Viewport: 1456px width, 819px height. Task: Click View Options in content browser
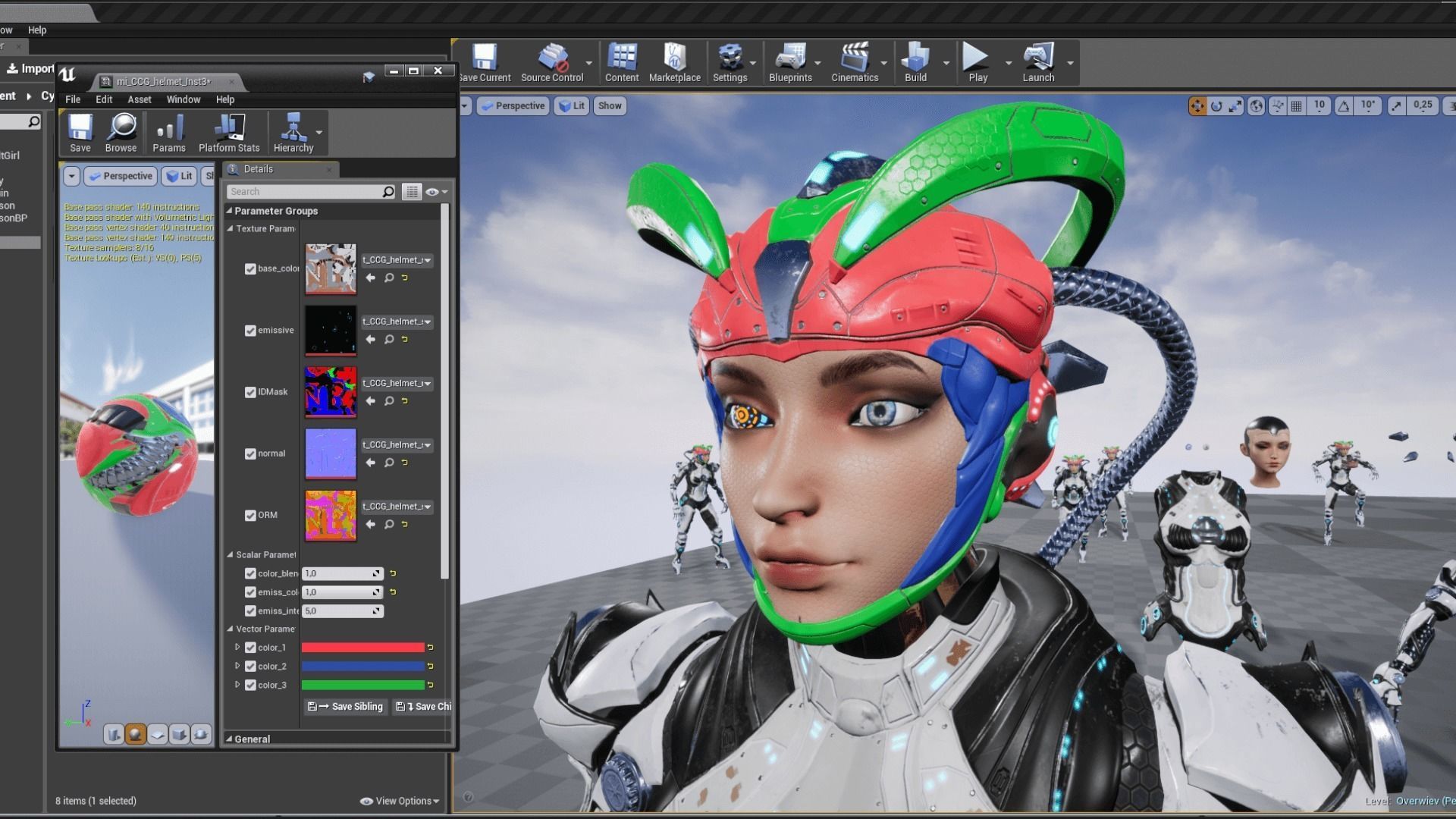(400, 801)
